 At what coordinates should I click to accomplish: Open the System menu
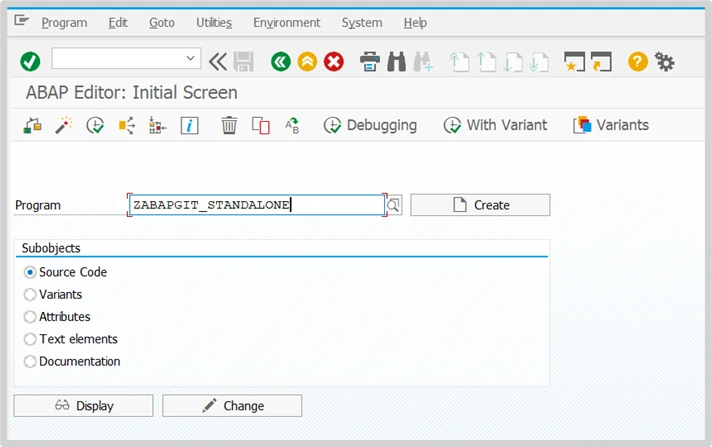362,23
